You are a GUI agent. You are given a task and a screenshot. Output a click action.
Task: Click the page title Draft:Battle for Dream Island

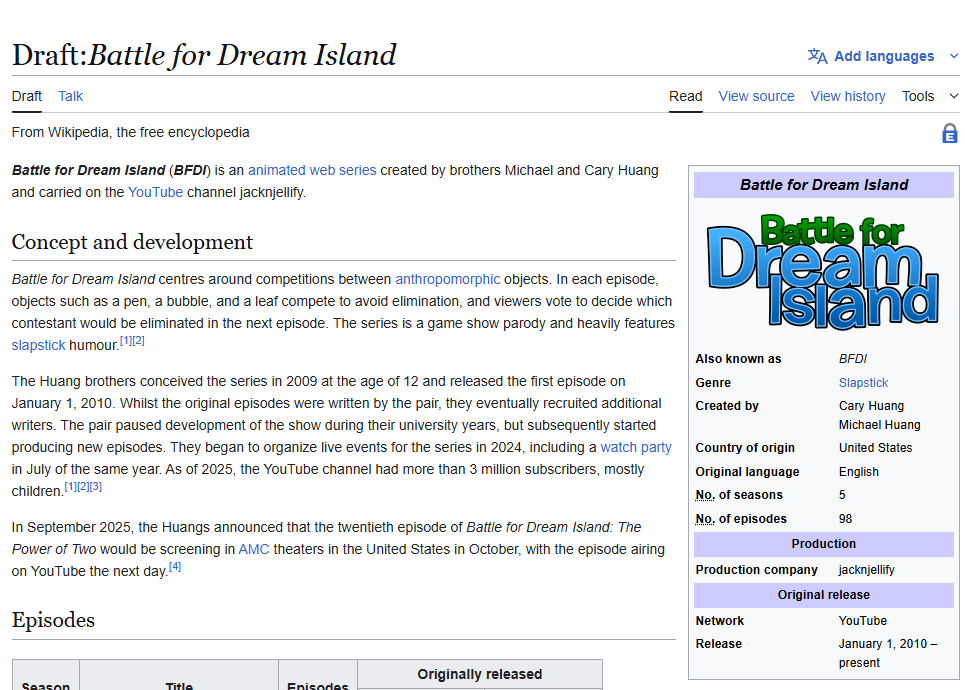coord(204,55)
